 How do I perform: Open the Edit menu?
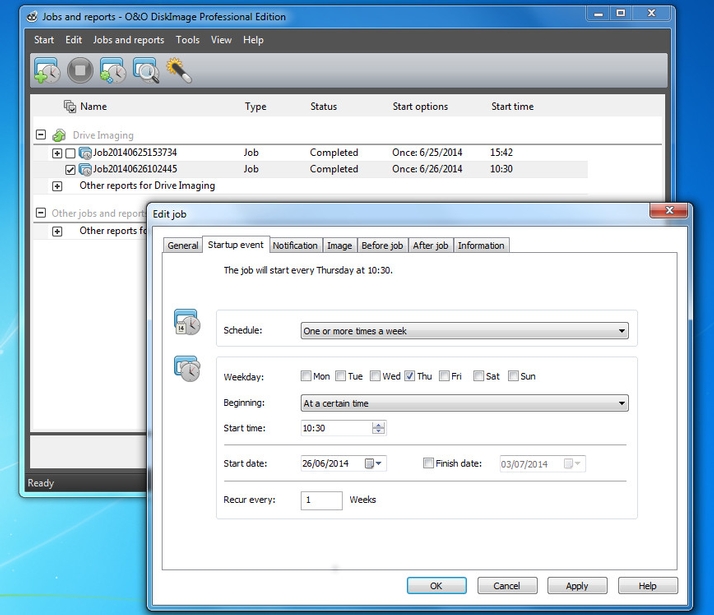click(x=73, y=40)
